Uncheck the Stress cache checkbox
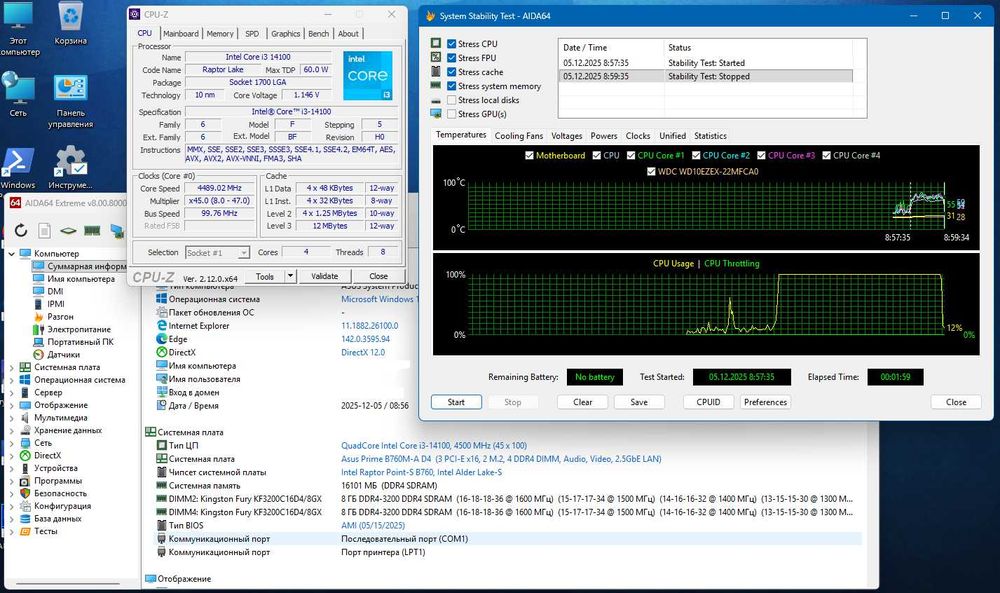Screen dimensions: 1000x593 (x=452, y=71)
